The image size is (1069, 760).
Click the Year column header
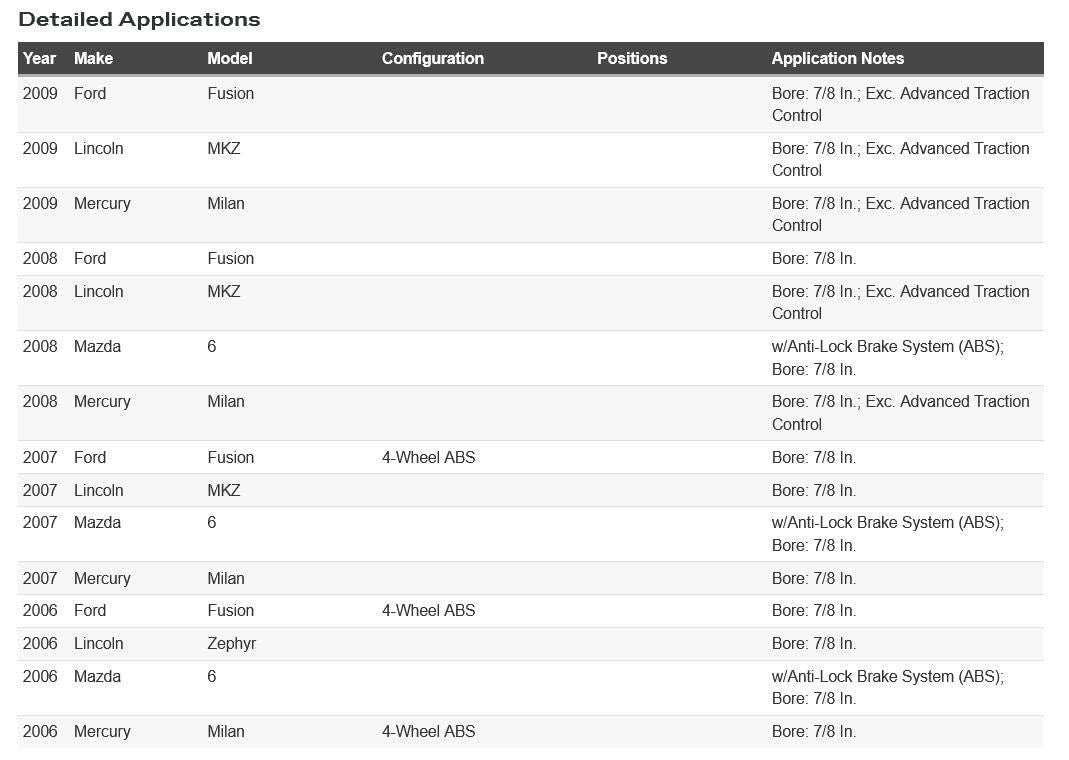[x=39, y=59]
